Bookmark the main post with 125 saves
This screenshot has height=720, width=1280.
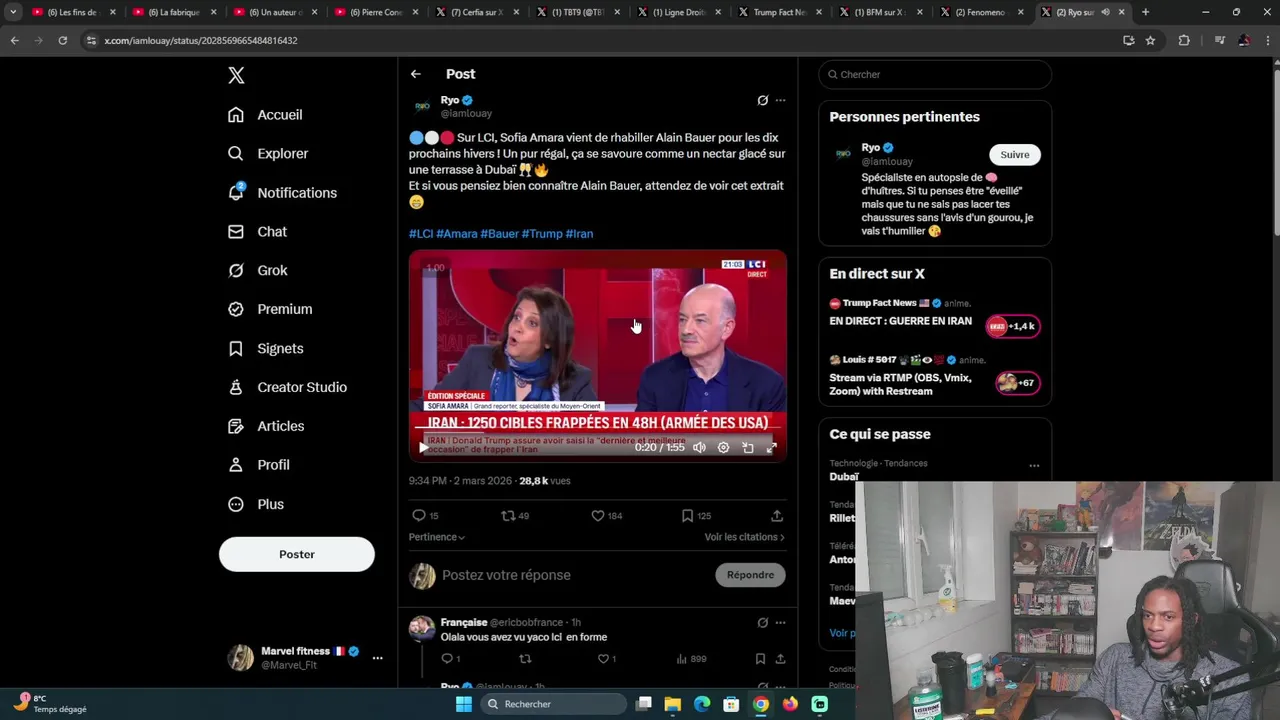(x=696, y=516)
